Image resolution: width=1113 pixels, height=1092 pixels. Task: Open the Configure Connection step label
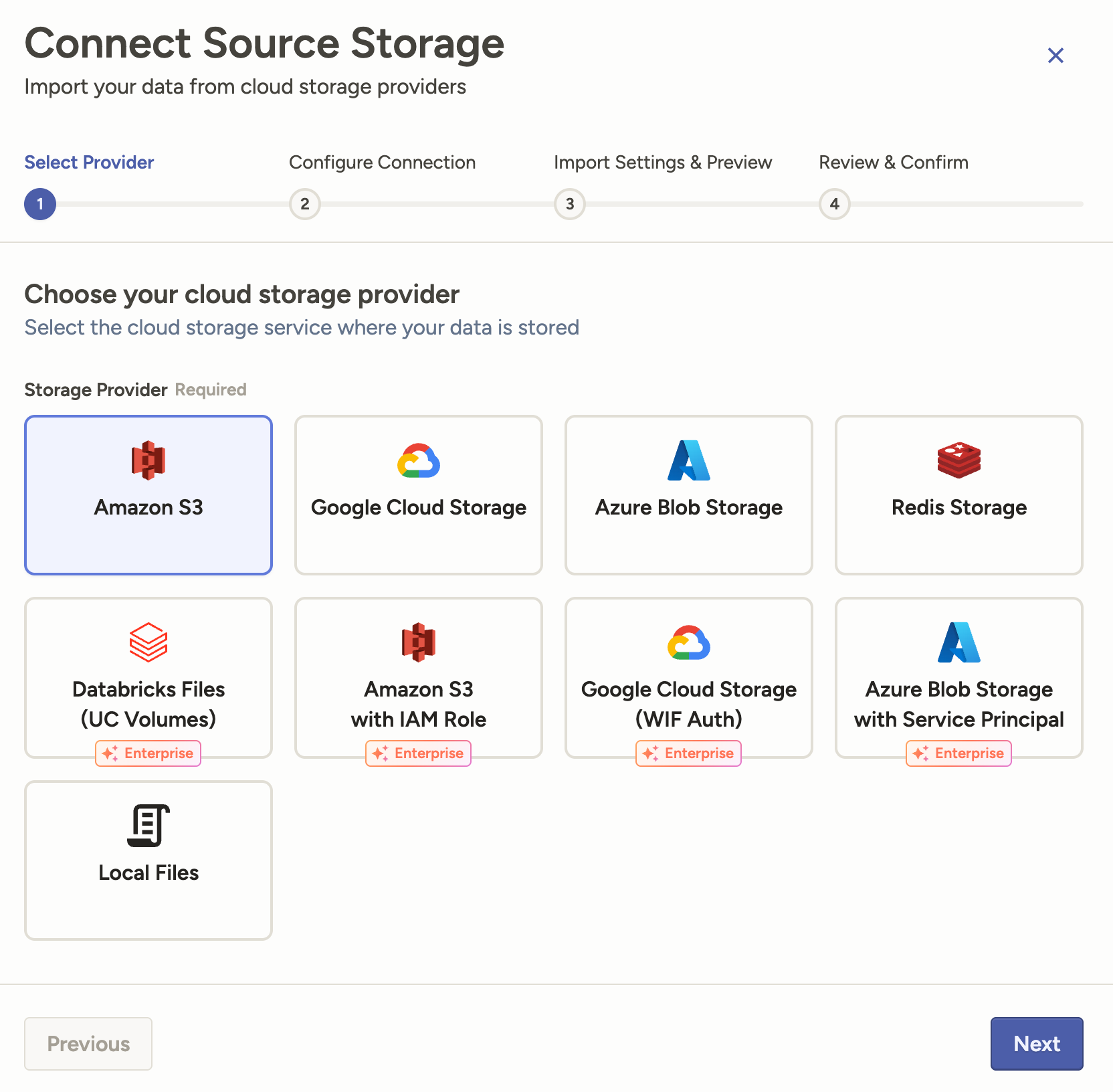(382, 163)
